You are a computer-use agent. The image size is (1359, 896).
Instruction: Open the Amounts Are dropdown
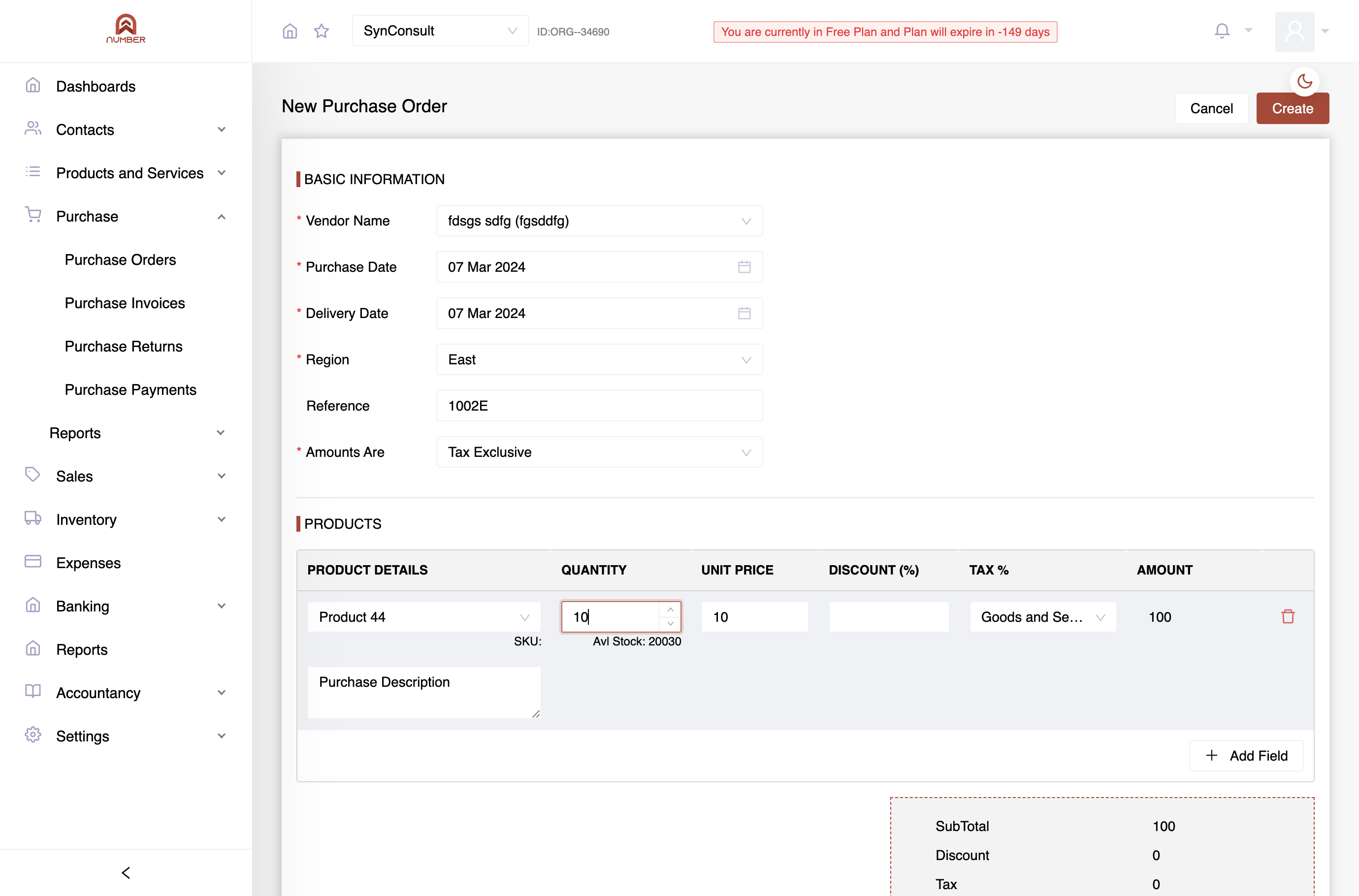(600, 452)
